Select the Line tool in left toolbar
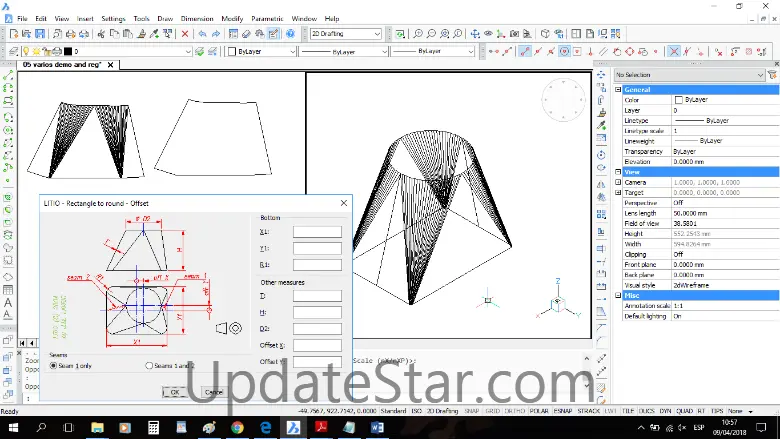 (x=8, y=76)
